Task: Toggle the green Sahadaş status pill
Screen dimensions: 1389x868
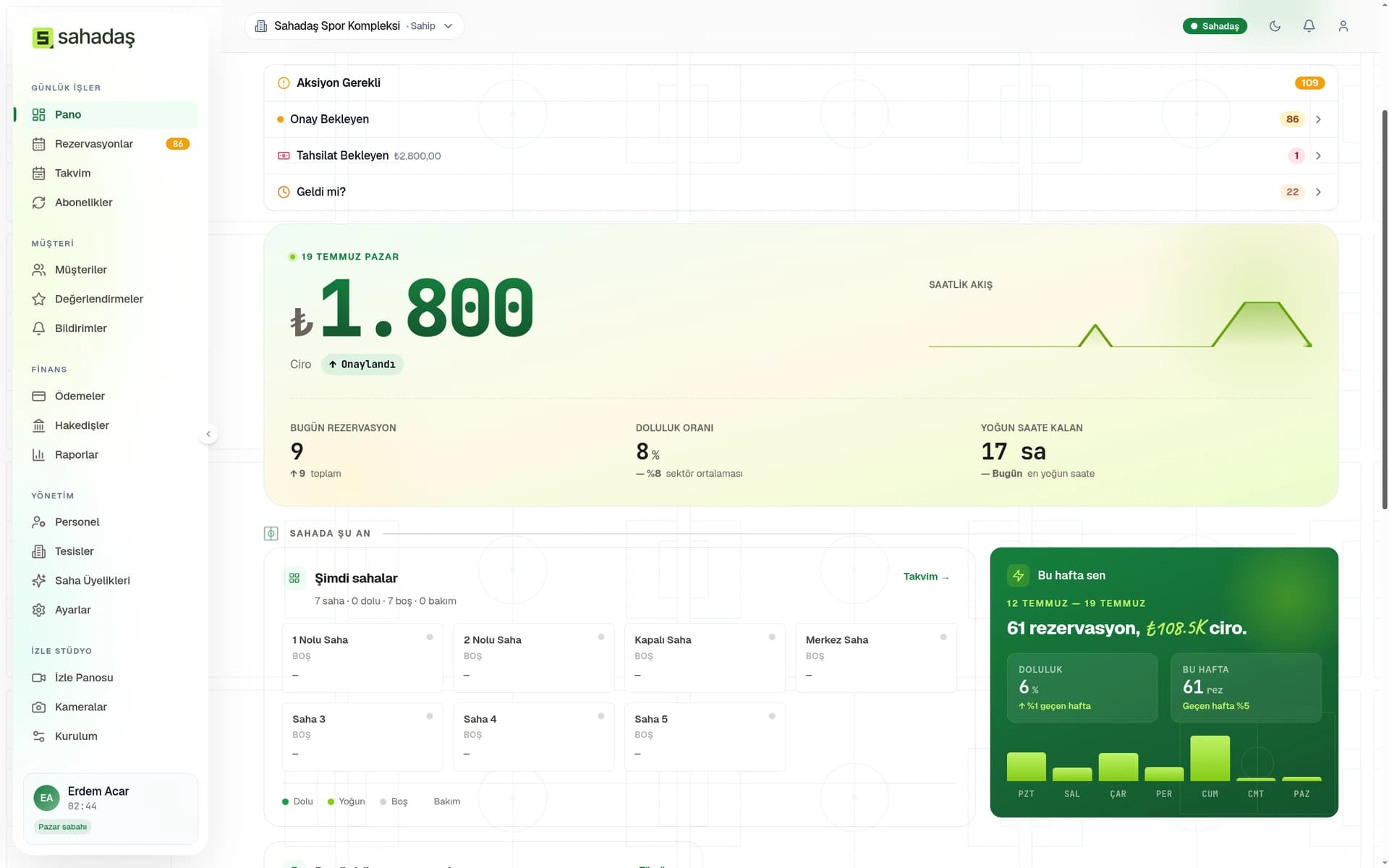Action: click(1215, 26)
